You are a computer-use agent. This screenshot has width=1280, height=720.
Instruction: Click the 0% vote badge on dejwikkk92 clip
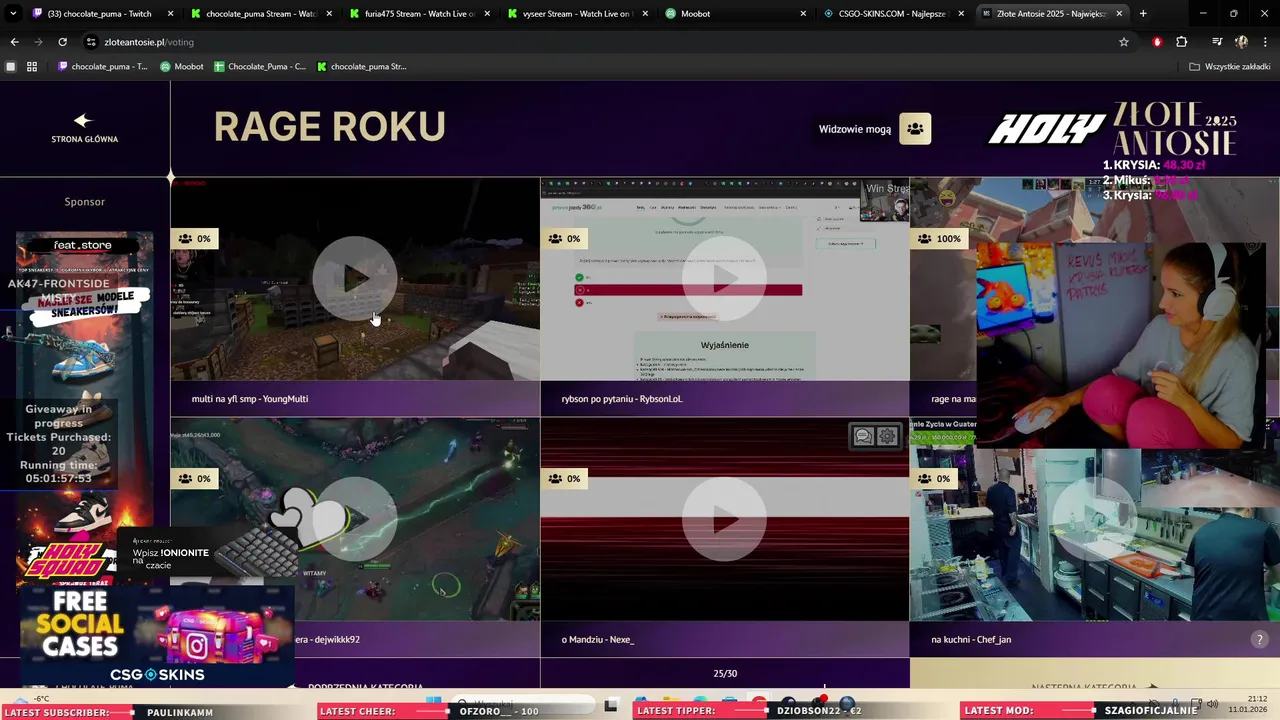coord(195,479)
